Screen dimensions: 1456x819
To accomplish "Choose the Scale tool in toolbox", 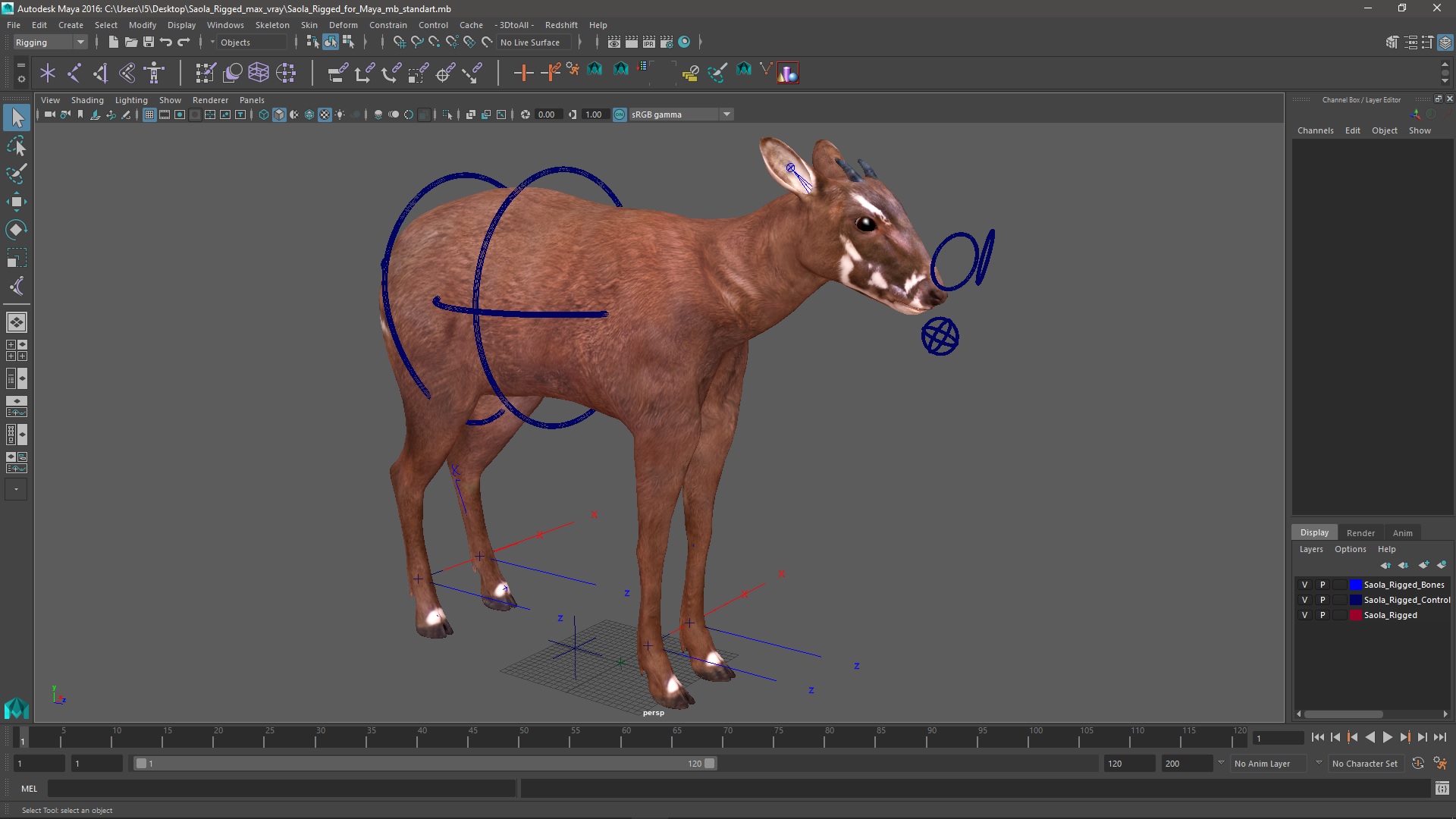I will tap(17, 258).
